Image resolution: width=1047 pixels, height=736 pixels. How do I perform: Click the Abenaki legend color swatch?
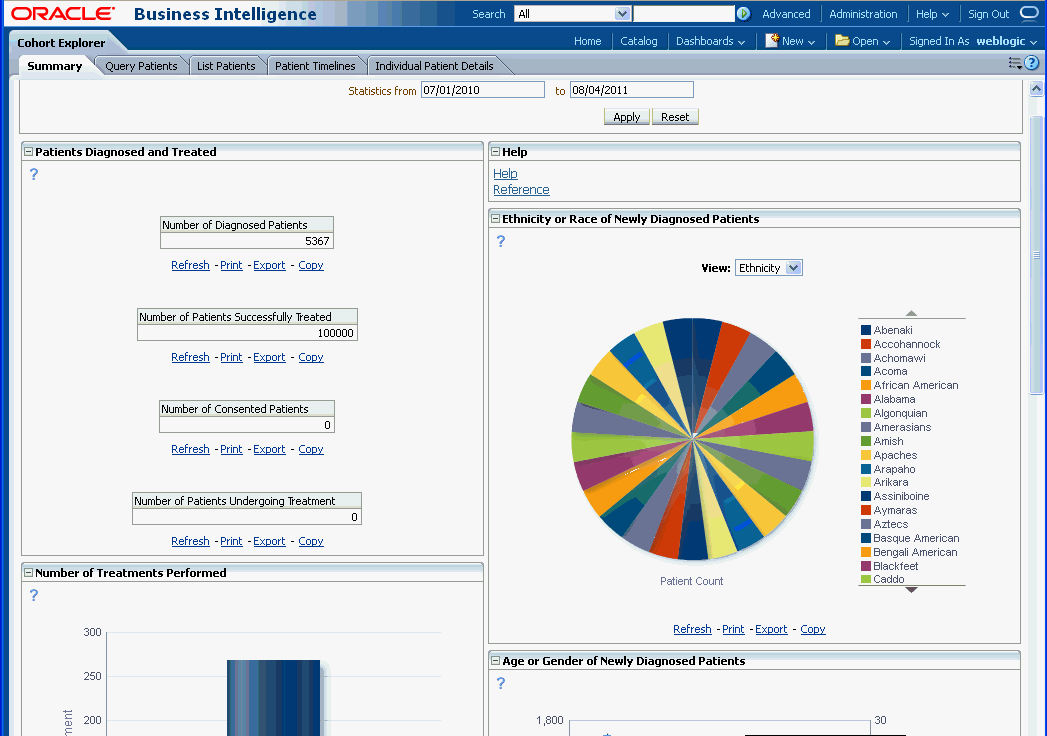pyautogui.click(x=866, y=330)
